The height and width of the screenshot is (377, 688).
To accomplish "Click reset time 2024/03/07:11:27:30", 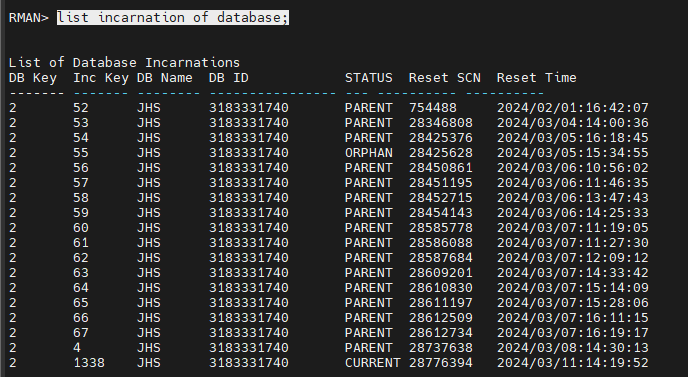I will coord(573,243).
